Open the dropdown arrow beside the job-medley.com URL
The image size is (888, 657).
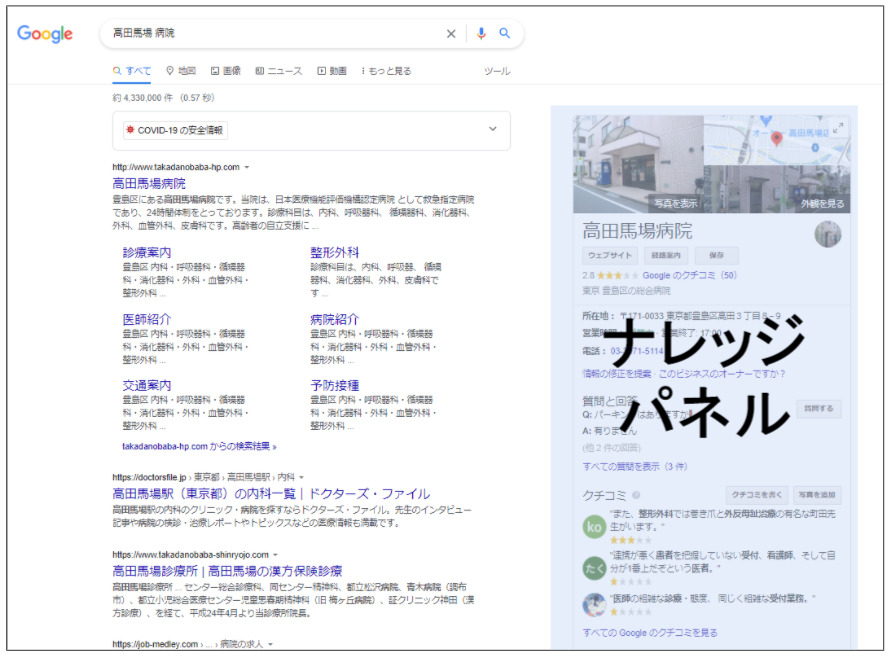(270, 645)
